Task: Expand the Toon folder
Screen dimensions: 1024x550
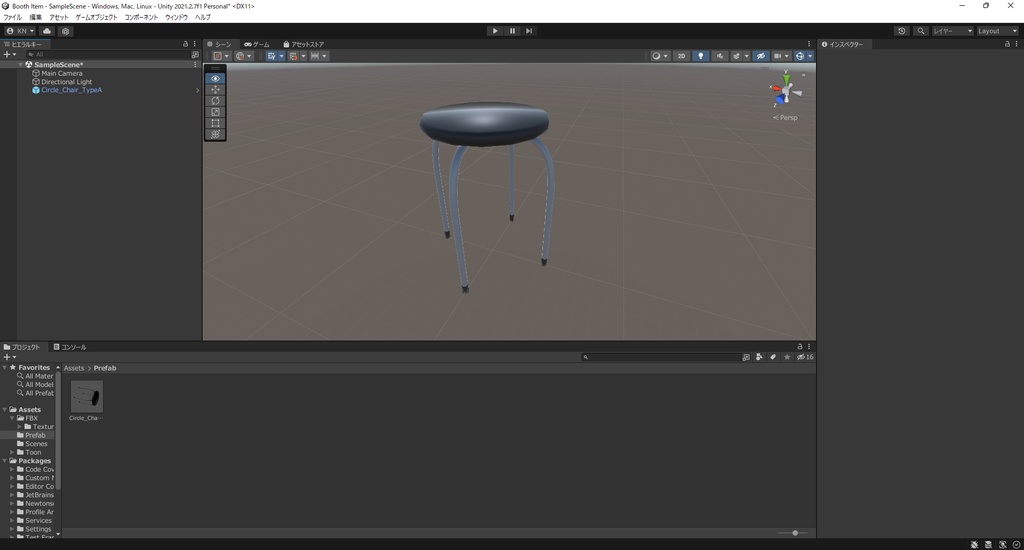Action: pyautogui.click(x=12, y=452)
